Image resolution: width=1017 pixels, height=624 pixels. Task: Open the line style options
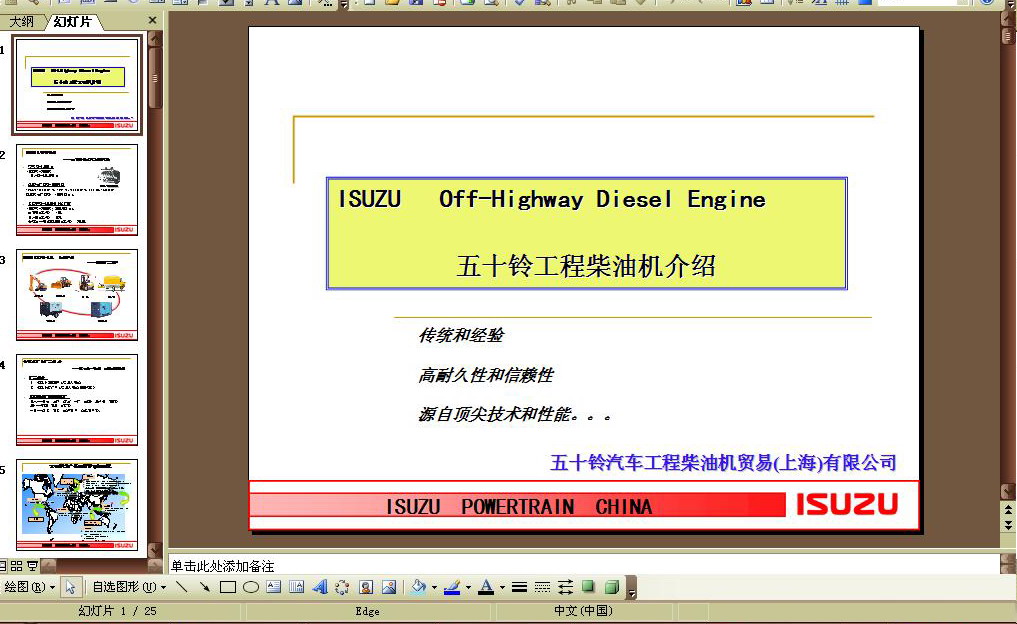[519, 587]
